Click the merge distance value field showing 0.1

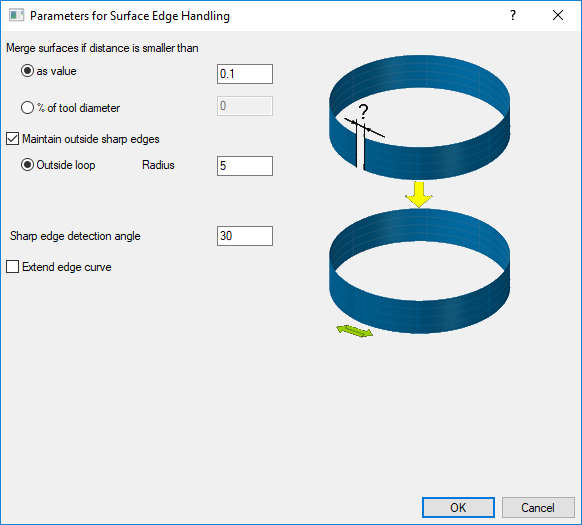coord(245,74)
